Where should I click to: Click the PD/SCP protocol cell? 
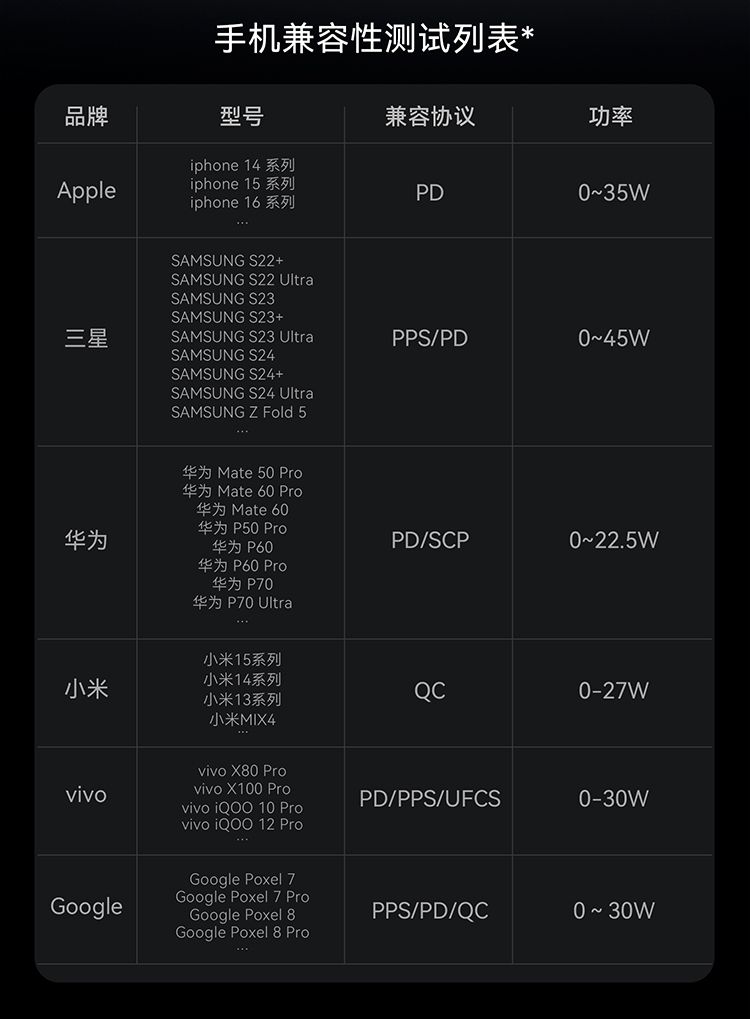(x=429, y=541)
